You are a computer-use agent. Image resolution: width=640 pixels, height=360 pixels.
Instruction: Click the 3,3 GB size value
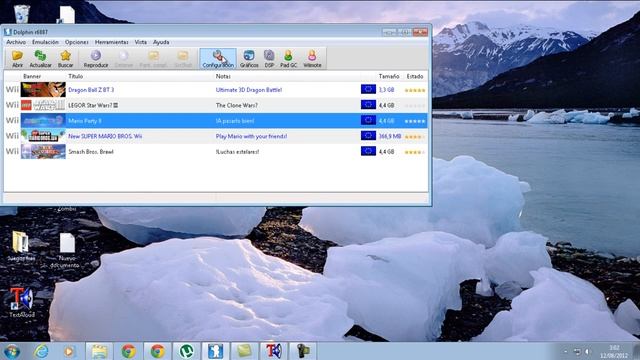386,90
